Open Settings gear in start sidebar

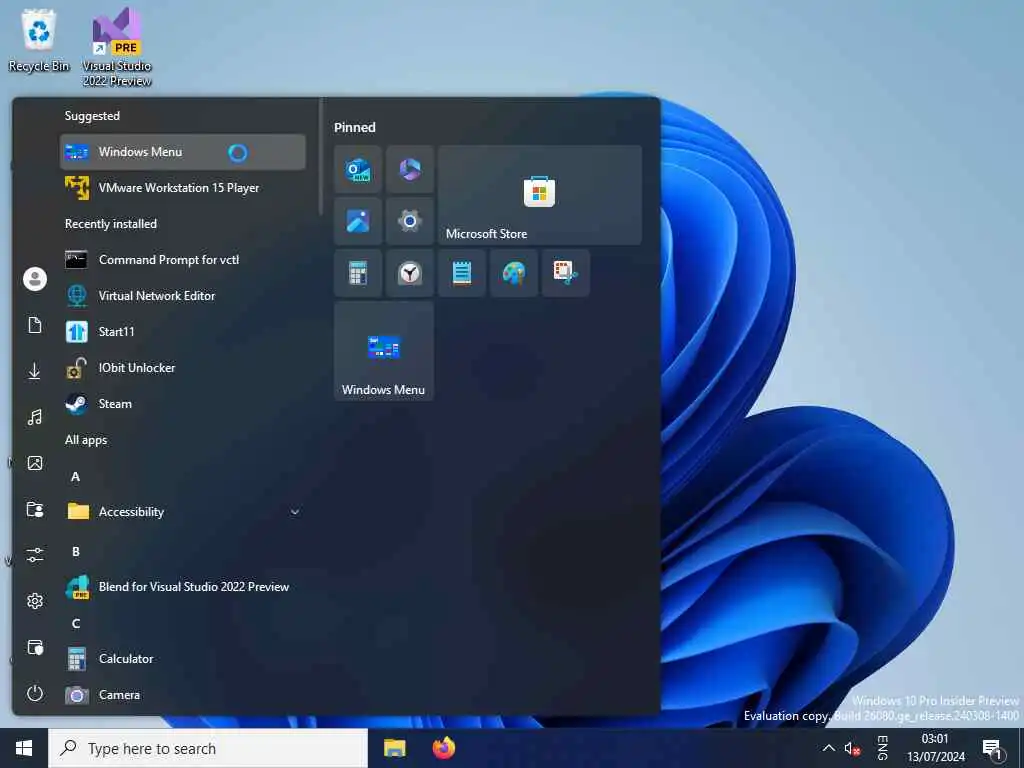point(35,601)
